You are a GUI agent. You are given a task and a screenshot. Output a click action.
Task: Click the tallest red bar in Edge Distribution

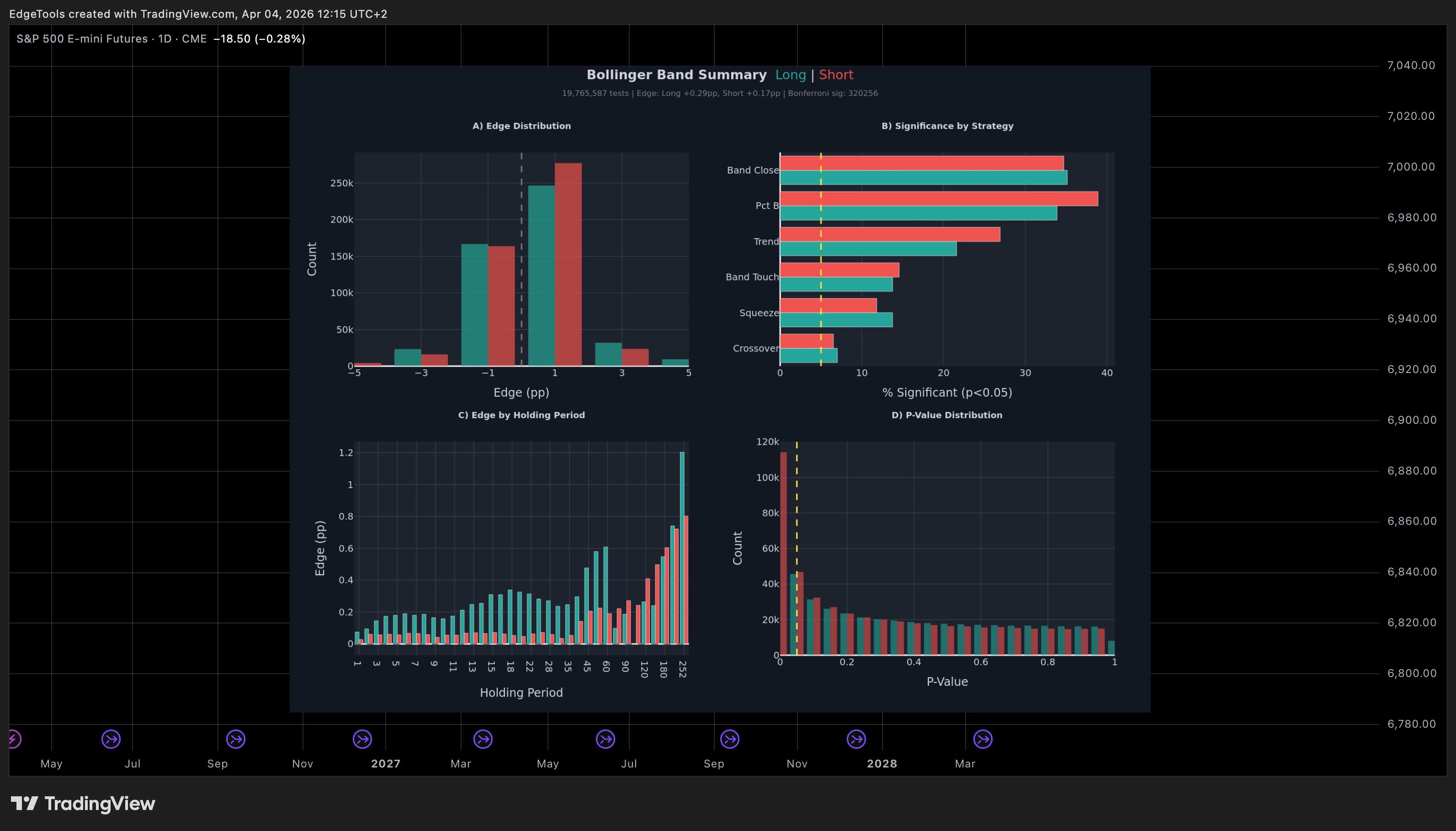pos(568,264)
